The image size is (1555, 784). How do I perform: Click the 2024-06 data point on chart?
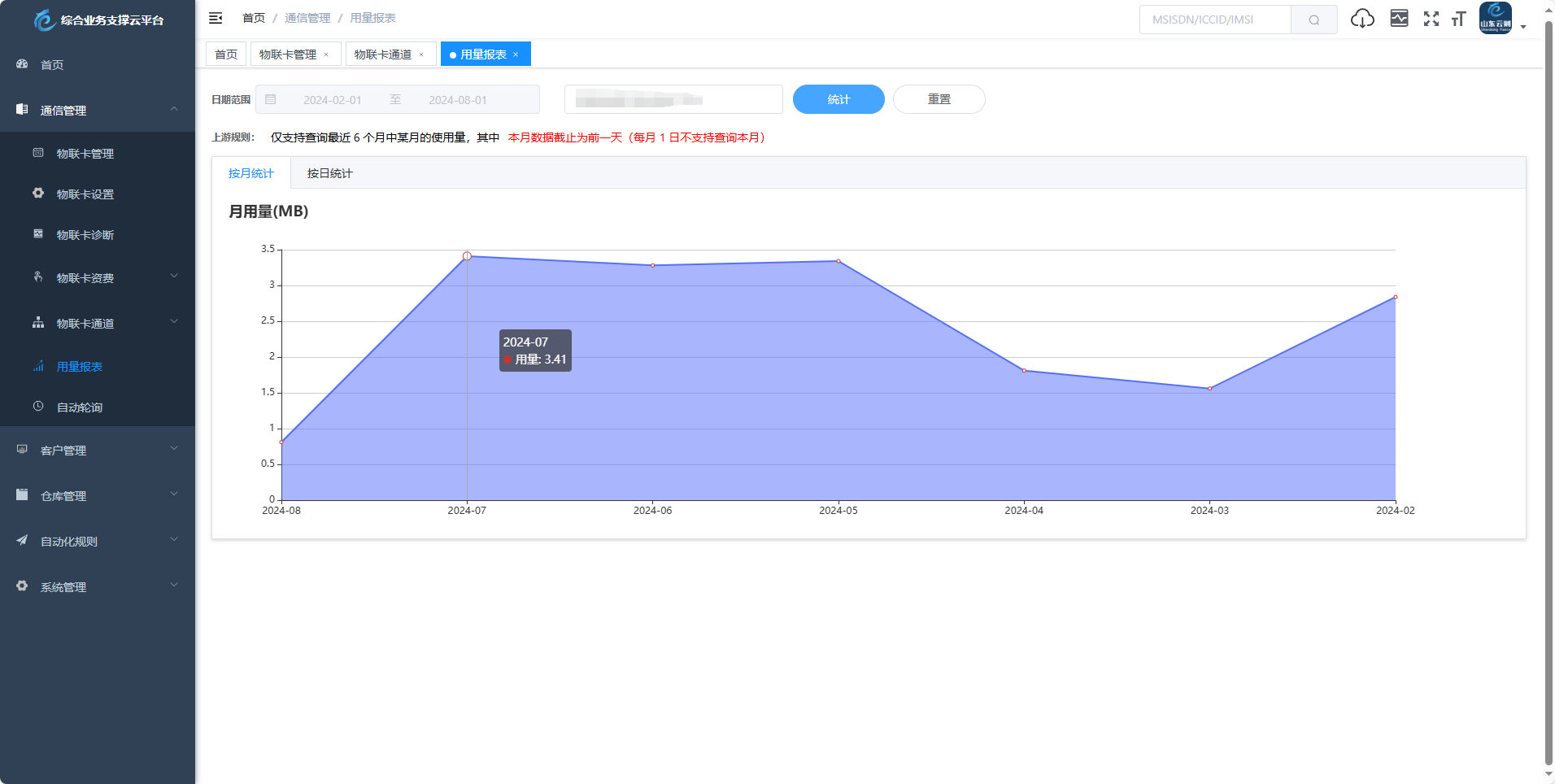pos(652,265)
